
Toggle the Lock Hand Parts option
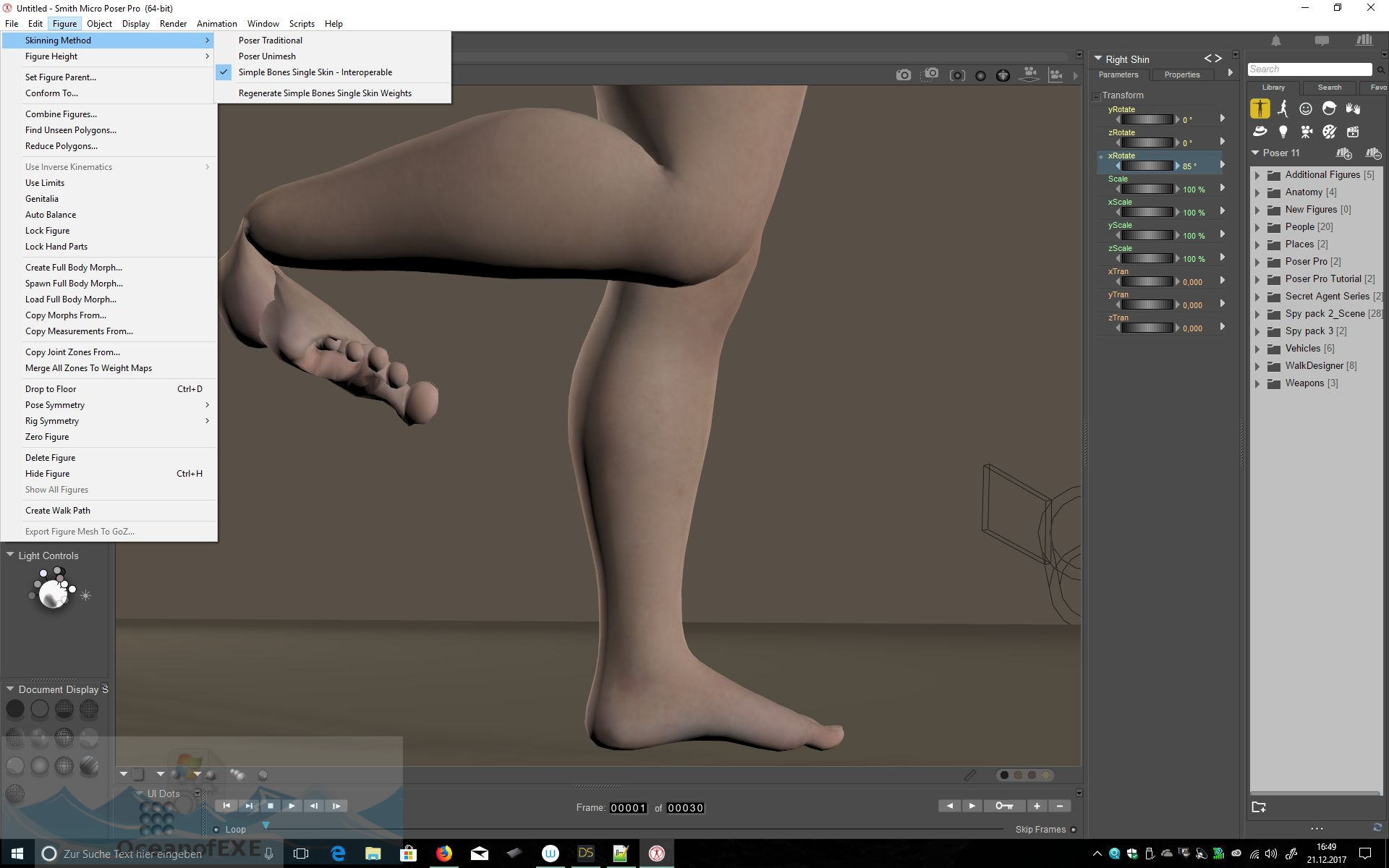(x=109, y=247)
